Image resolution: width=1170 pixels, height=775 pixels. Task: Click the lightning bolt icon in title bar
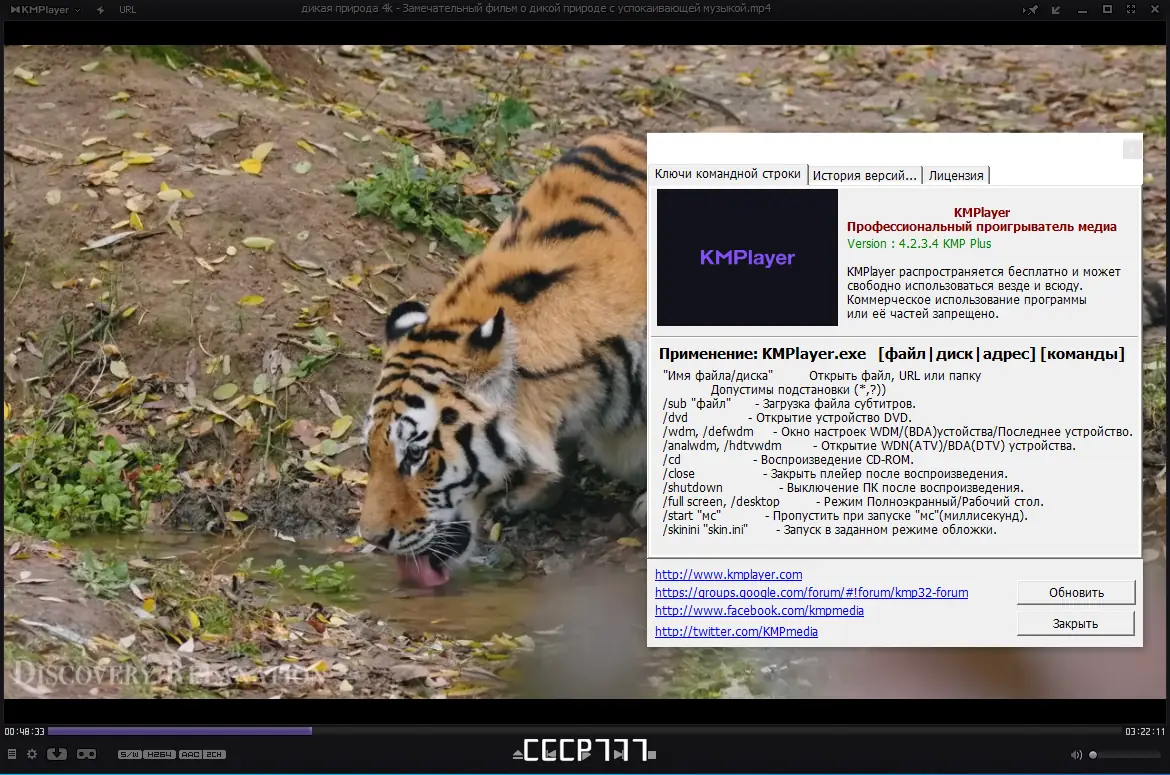[x=100, y=10]
